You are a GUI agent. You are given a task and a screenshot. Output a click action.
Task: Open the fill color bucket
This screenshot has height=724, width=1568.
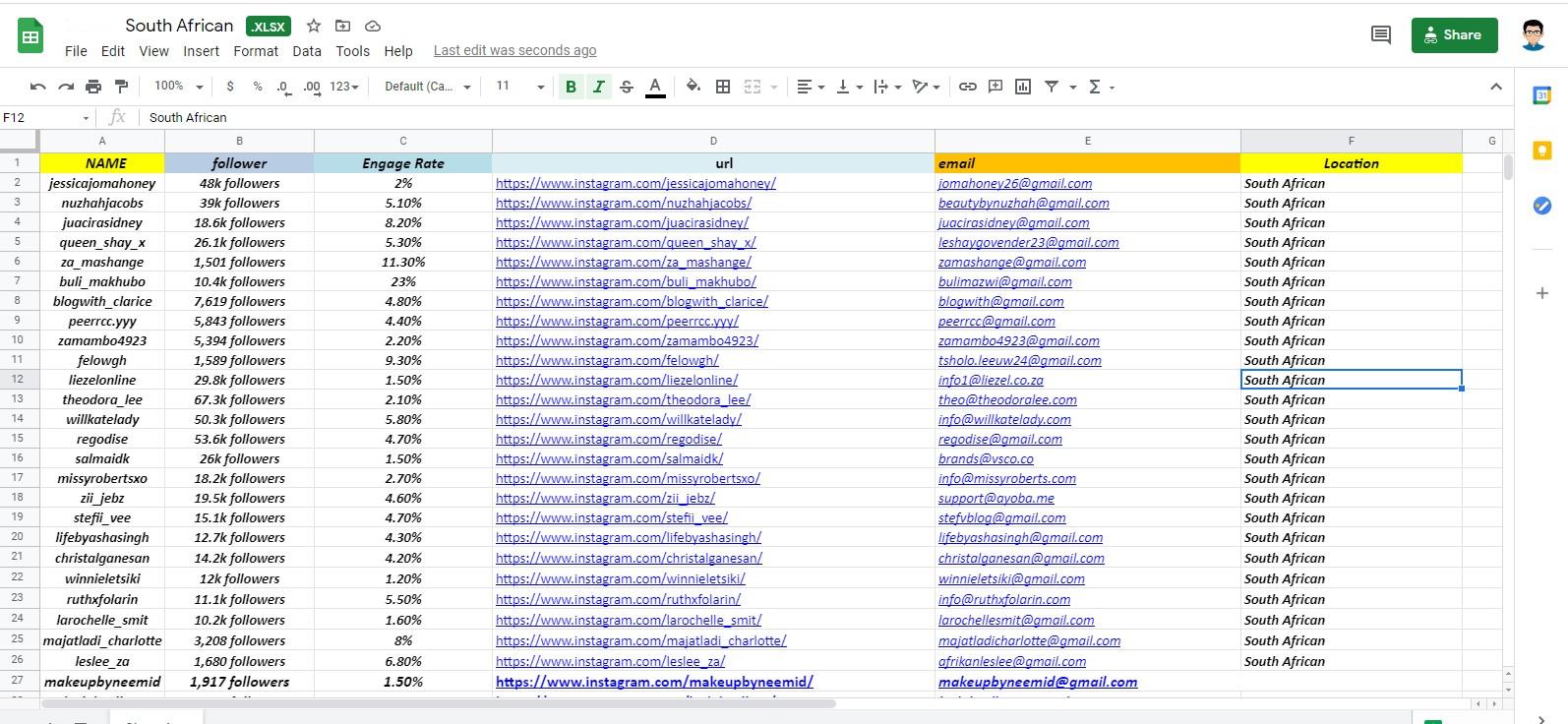pyautogui.click(x=694, y=87)
